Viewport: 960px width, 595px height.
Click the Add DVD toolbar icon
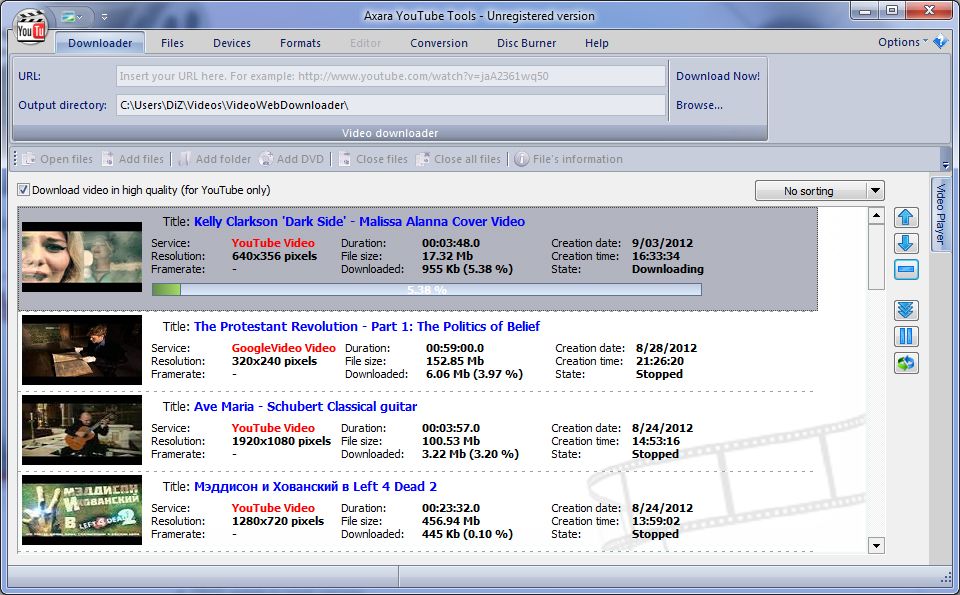click(266, 159)
